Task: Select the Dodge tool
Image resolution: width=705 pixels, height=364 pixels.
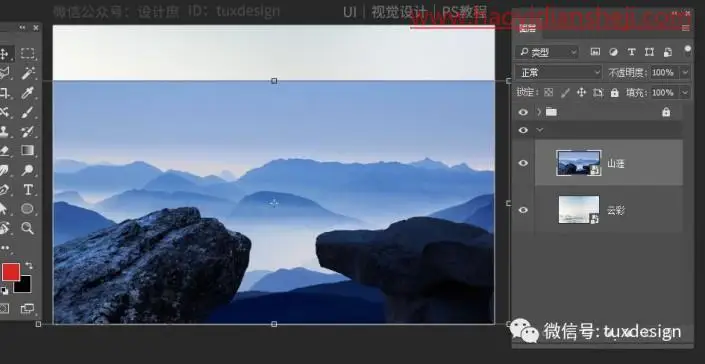Action: 28,170
